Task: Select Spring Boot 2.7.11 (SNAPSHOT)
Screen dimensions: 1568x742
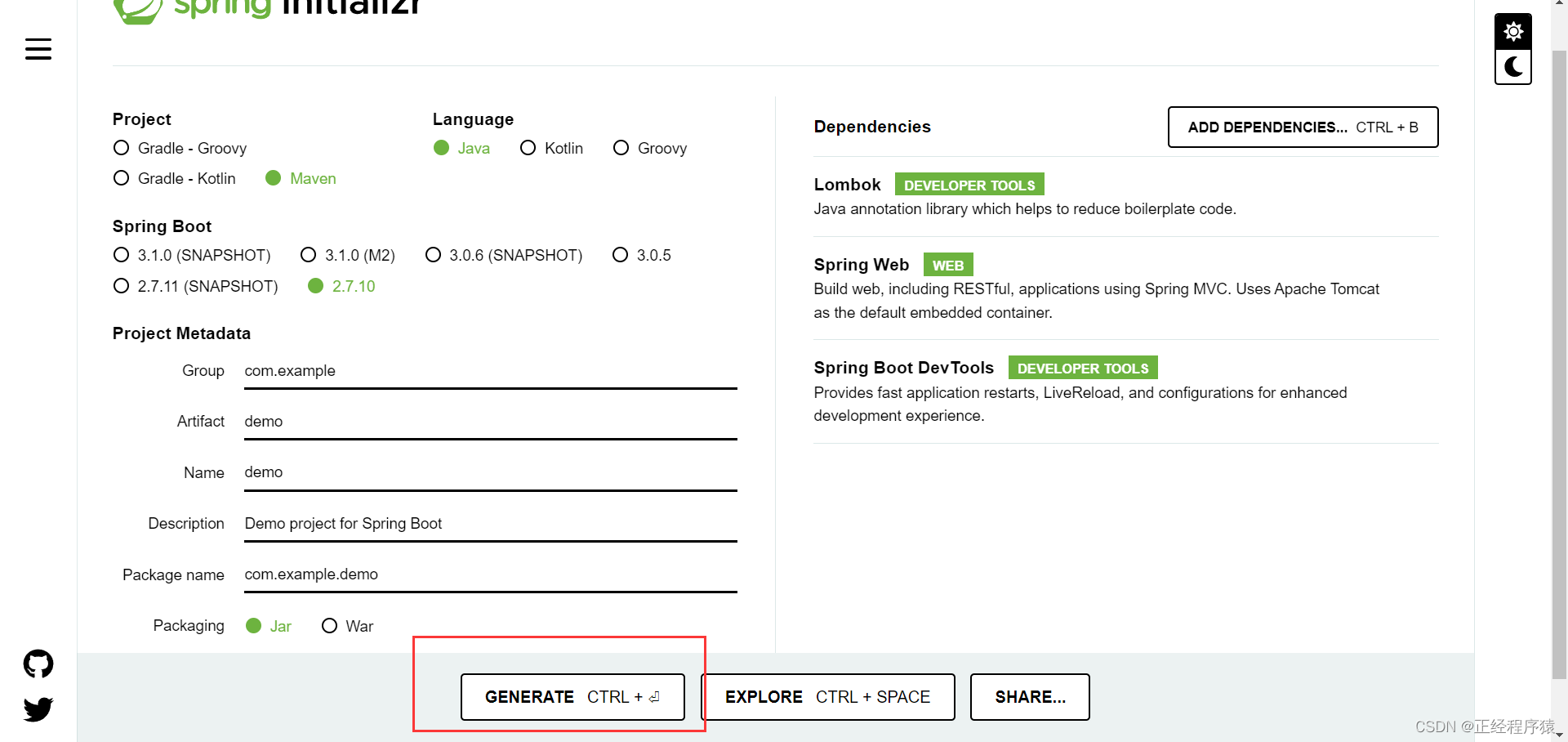Action: [x=196, y=286]
